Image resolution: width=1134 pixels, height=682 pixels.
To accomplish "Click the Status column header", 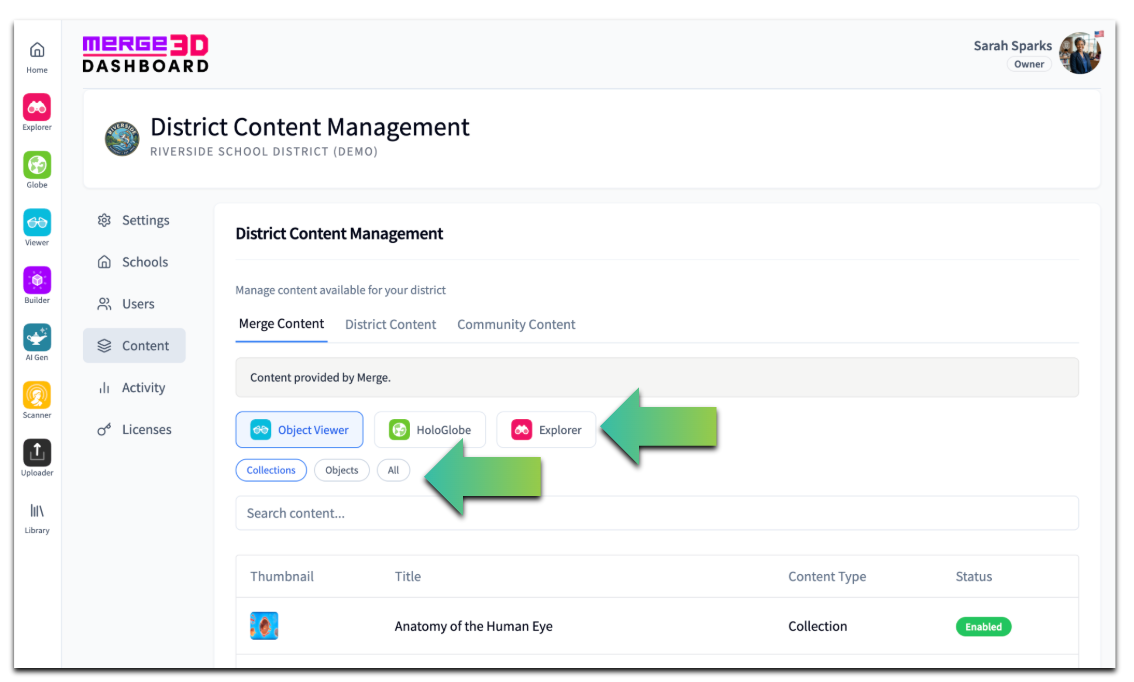I will (x=973, y=576).
